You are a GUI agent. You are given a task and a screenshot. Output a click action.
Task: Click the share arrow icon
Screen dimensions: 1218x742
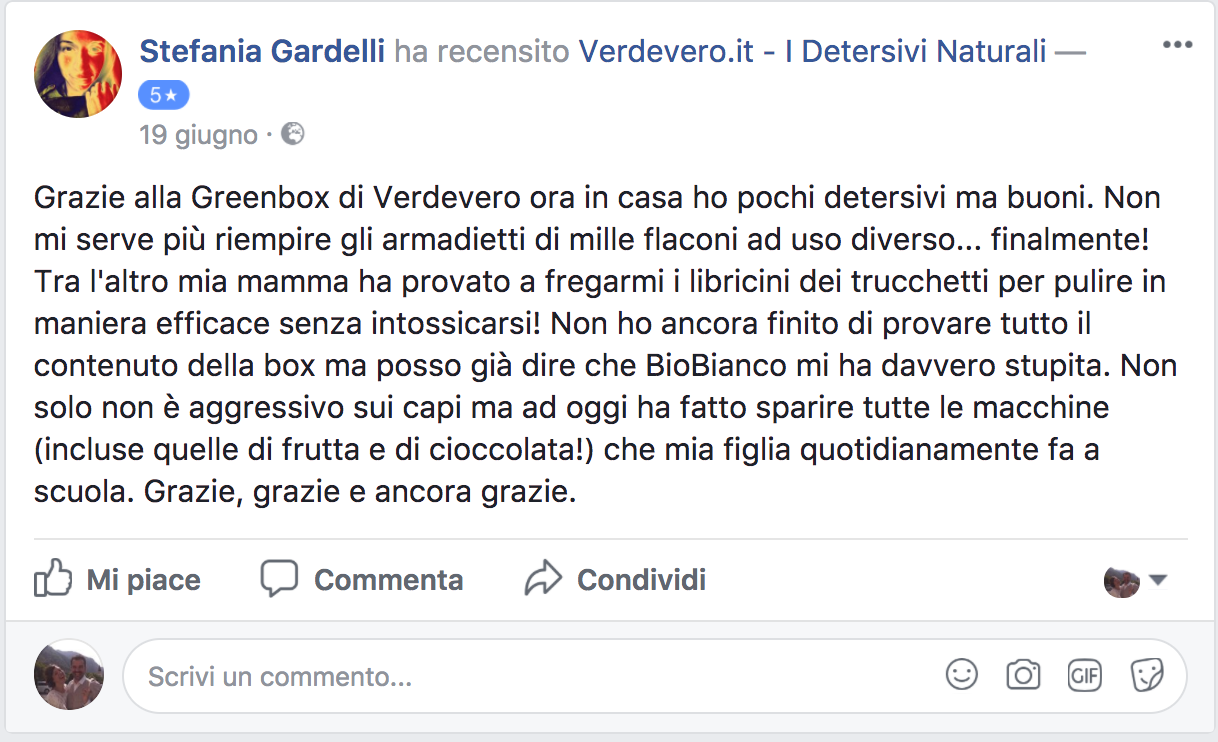point(543,579)
